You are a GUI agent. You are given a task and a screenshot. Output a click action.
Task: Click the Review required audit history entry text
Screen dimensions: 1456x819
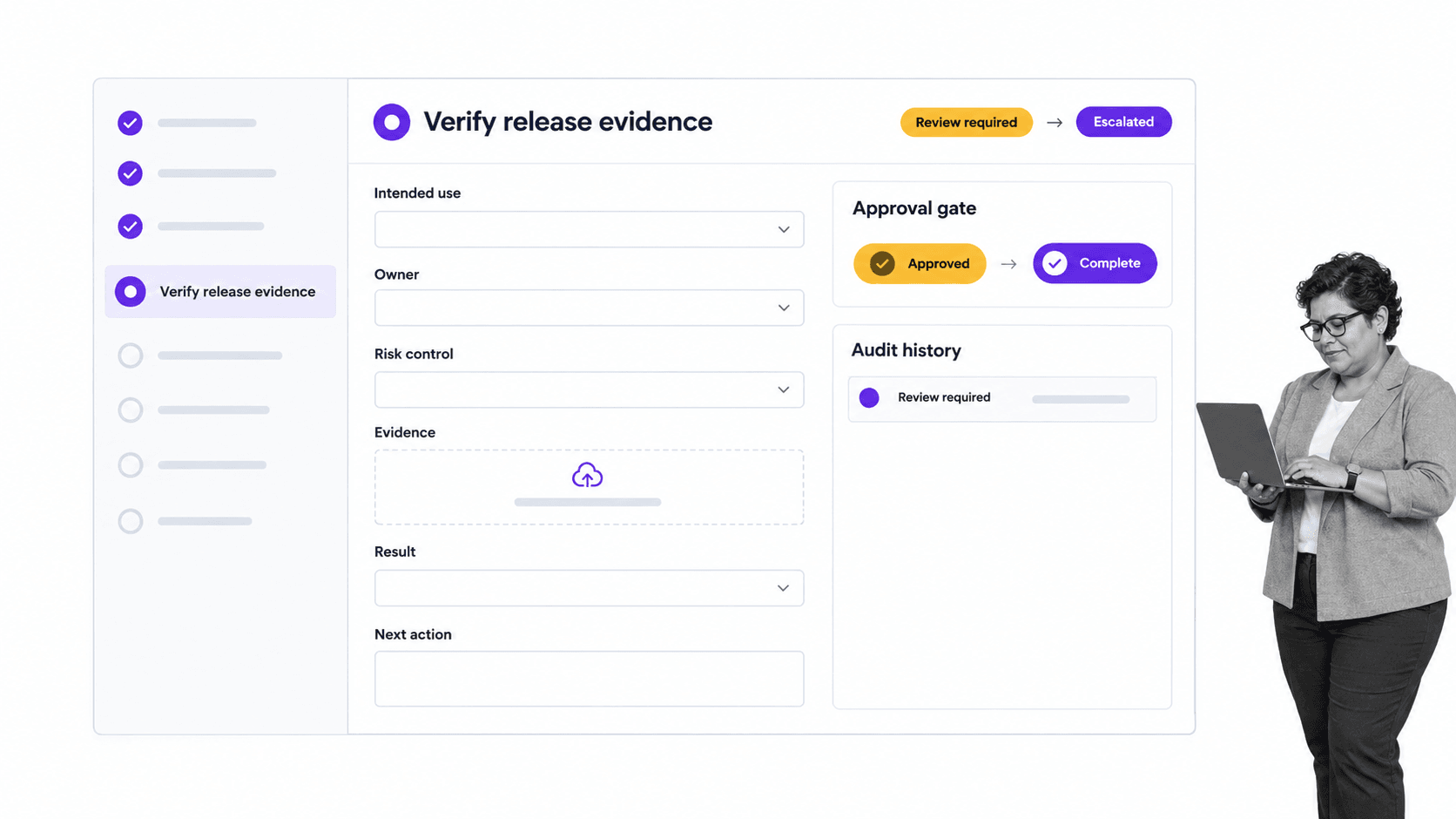[x=944, y=397]
